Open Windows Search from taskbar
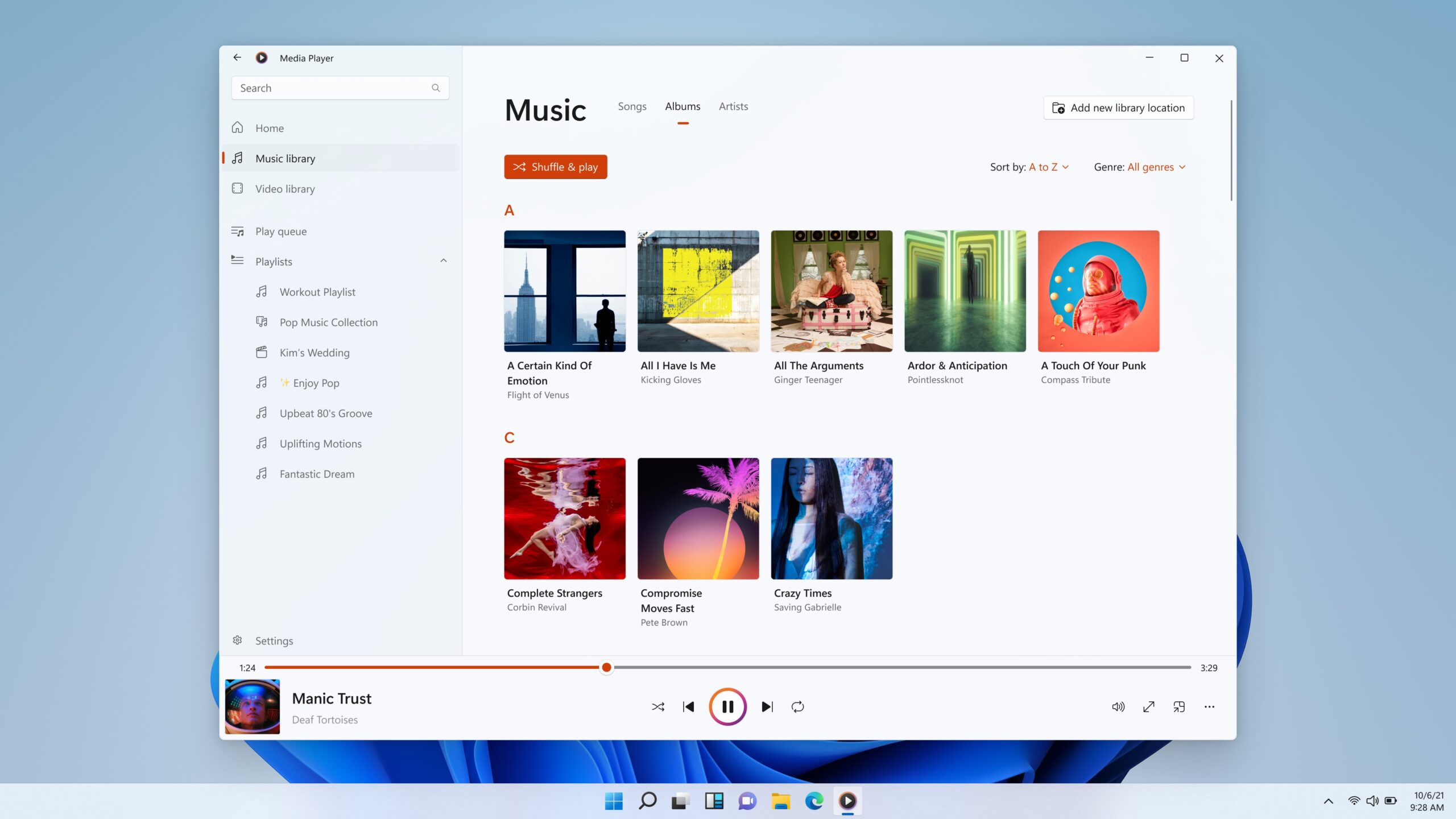The width and height of the screenshot is (1456, 819). [x=646, y=800]
